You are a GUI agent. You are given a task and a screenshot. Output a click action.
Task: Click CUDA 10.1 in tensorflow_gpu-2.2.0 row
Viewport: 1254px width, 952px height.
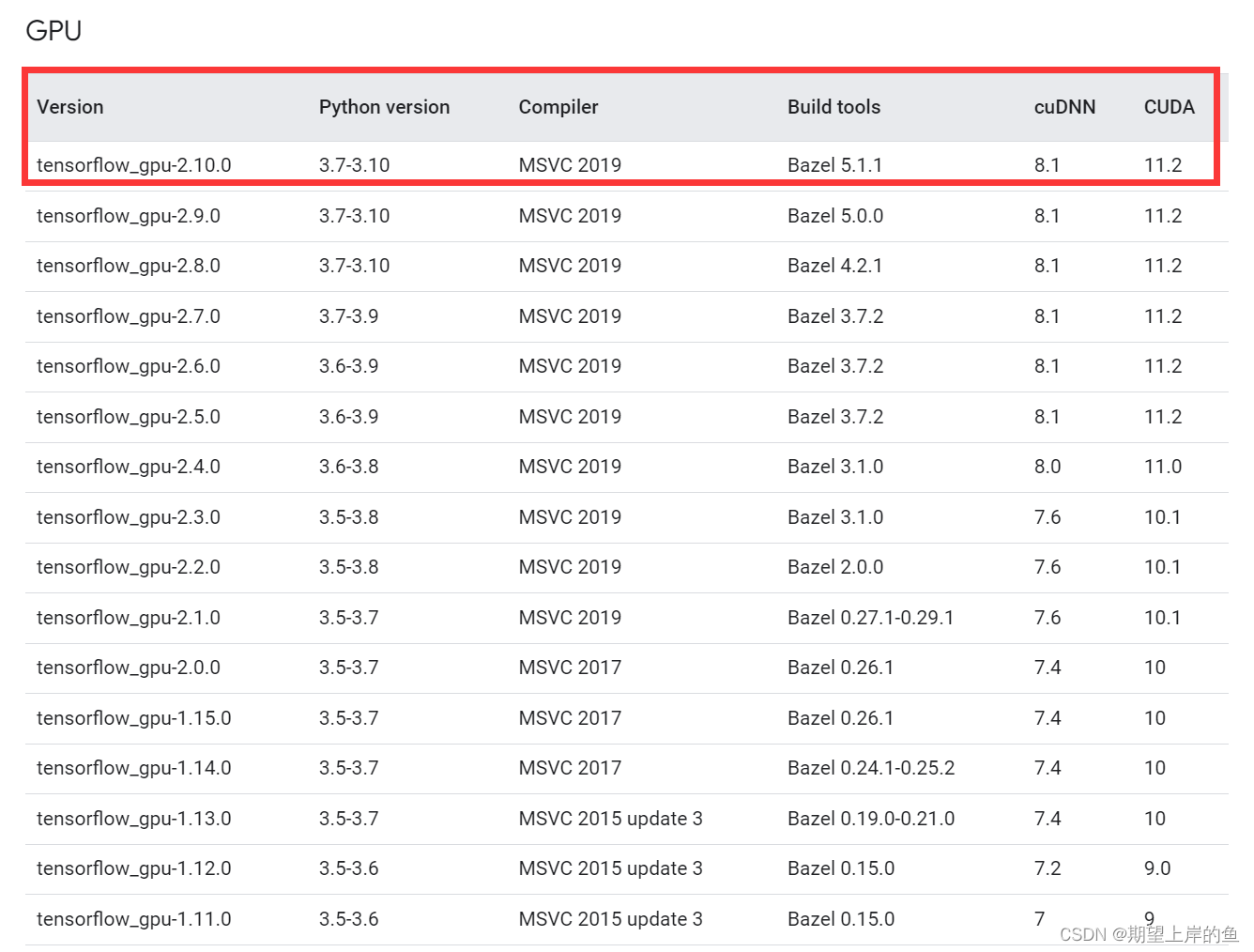point(1163,567)
